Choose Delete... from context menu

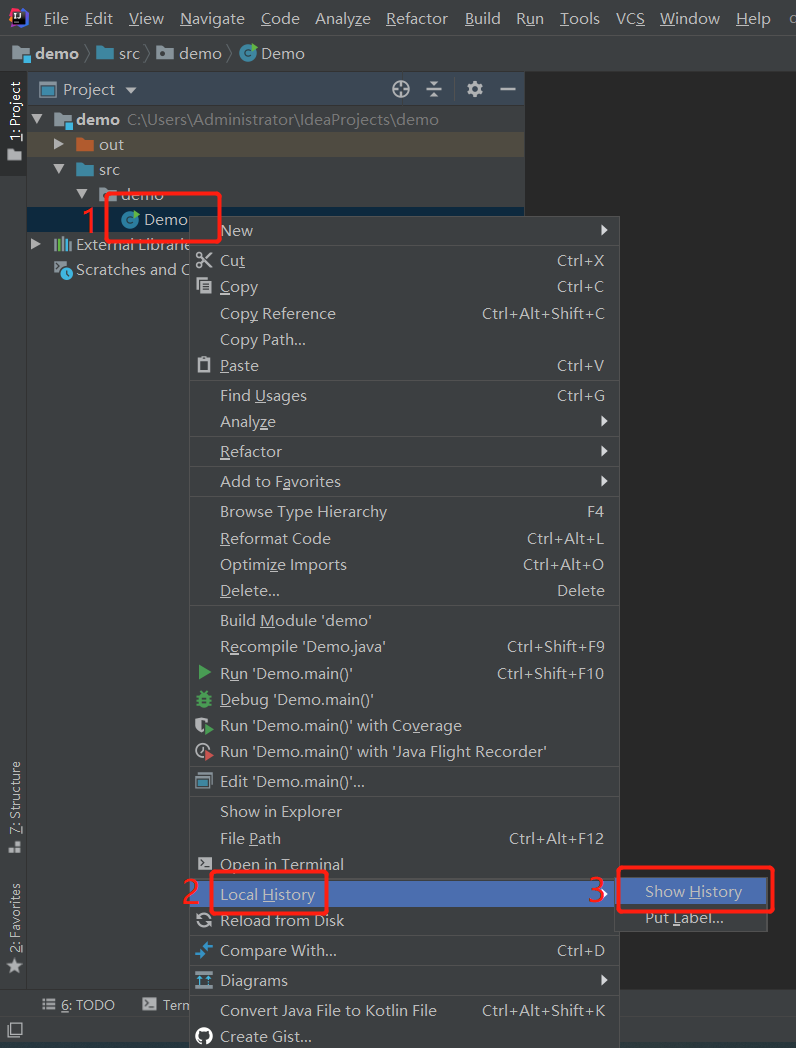pyautogui.click(x=404, y=591)
